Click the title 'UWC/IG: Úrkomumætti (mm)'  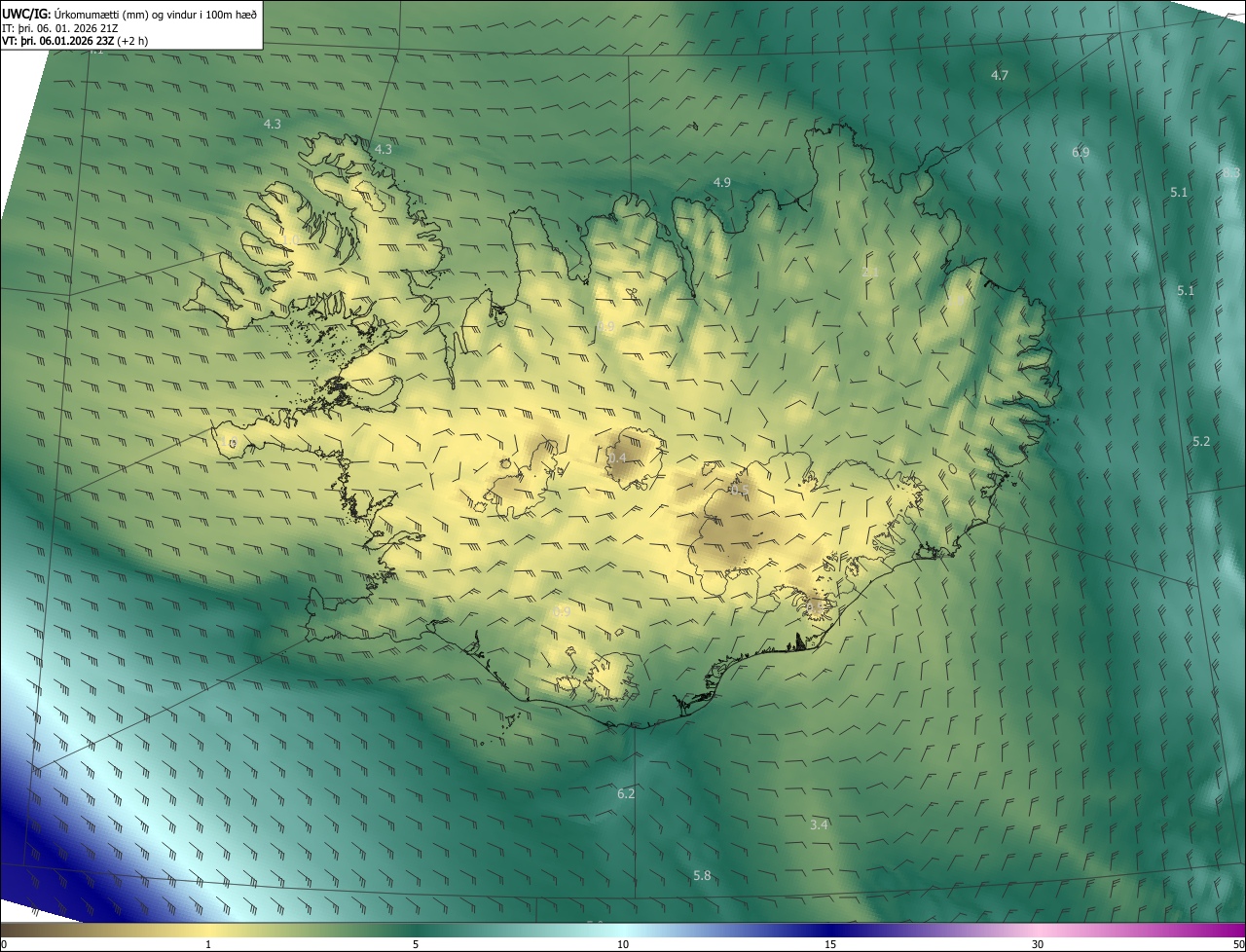pos(72,14)
